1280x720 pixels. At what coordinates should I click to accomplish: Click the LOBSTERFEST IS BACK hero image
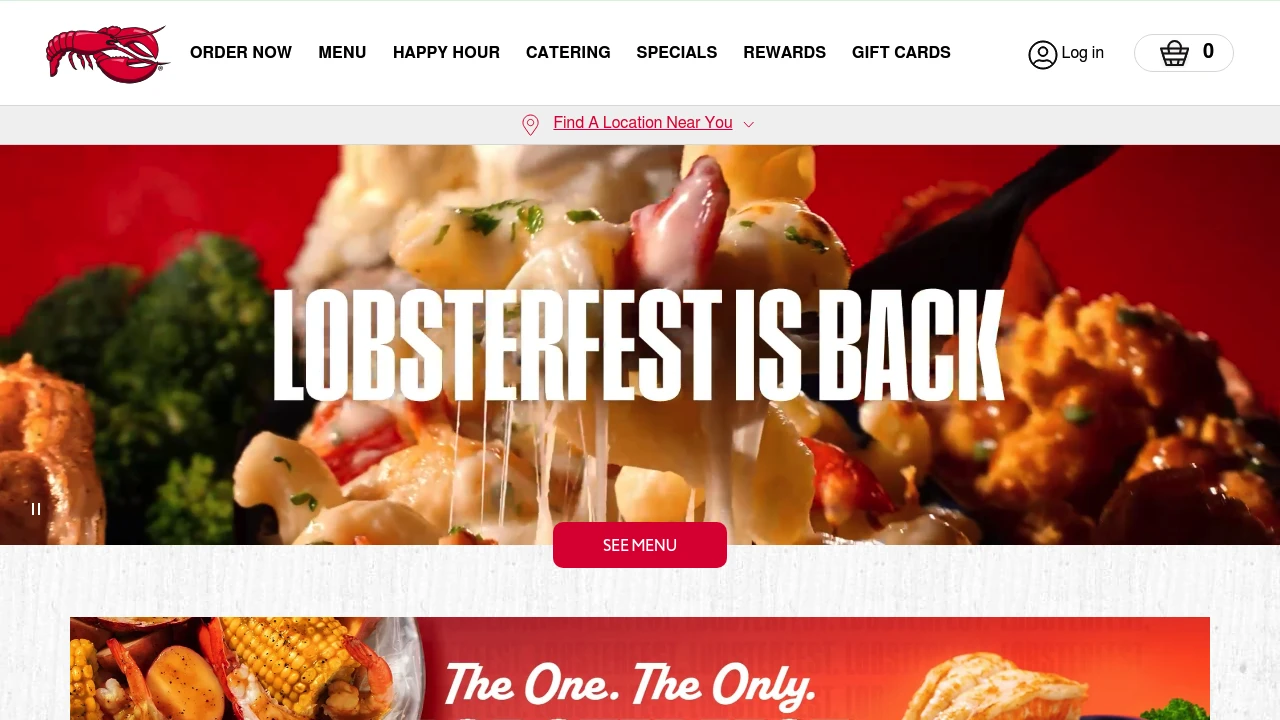(640, 345)
